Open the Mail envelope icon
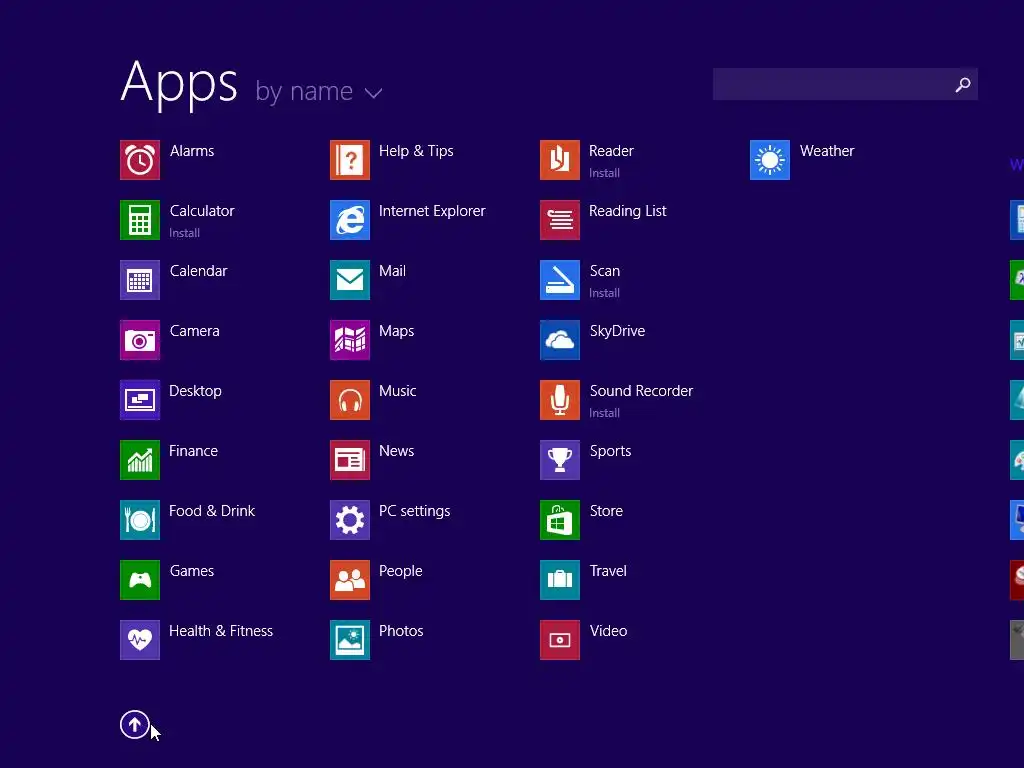This screenshot has width=1024, height=768. coord(350,280)
